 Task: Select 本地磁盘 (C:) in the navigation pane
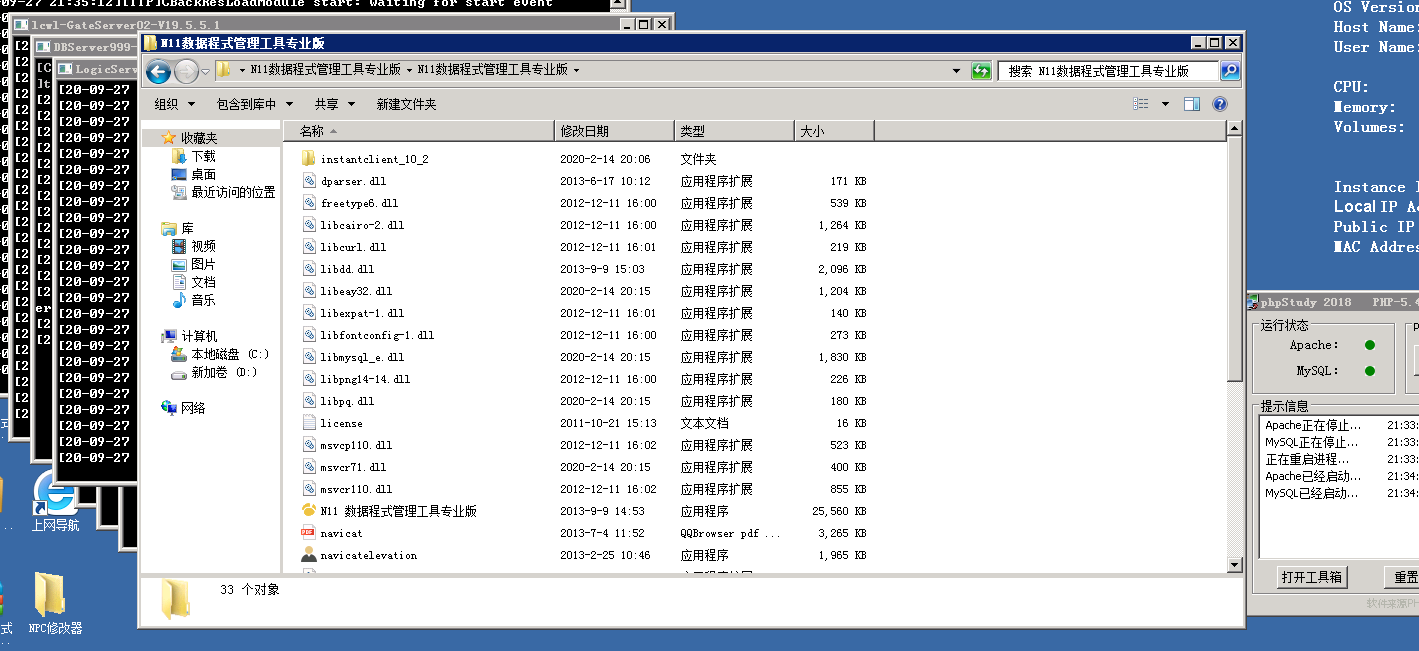click(x=230, y=354)
